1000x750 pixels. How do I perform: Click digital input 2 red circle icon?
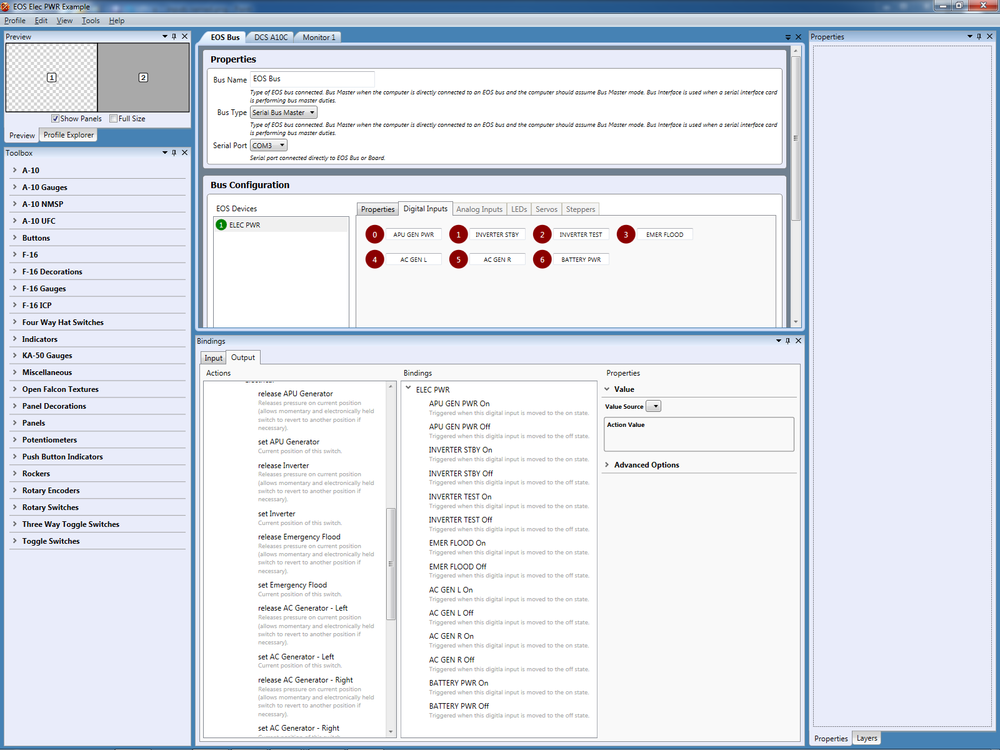click(542, 235)
